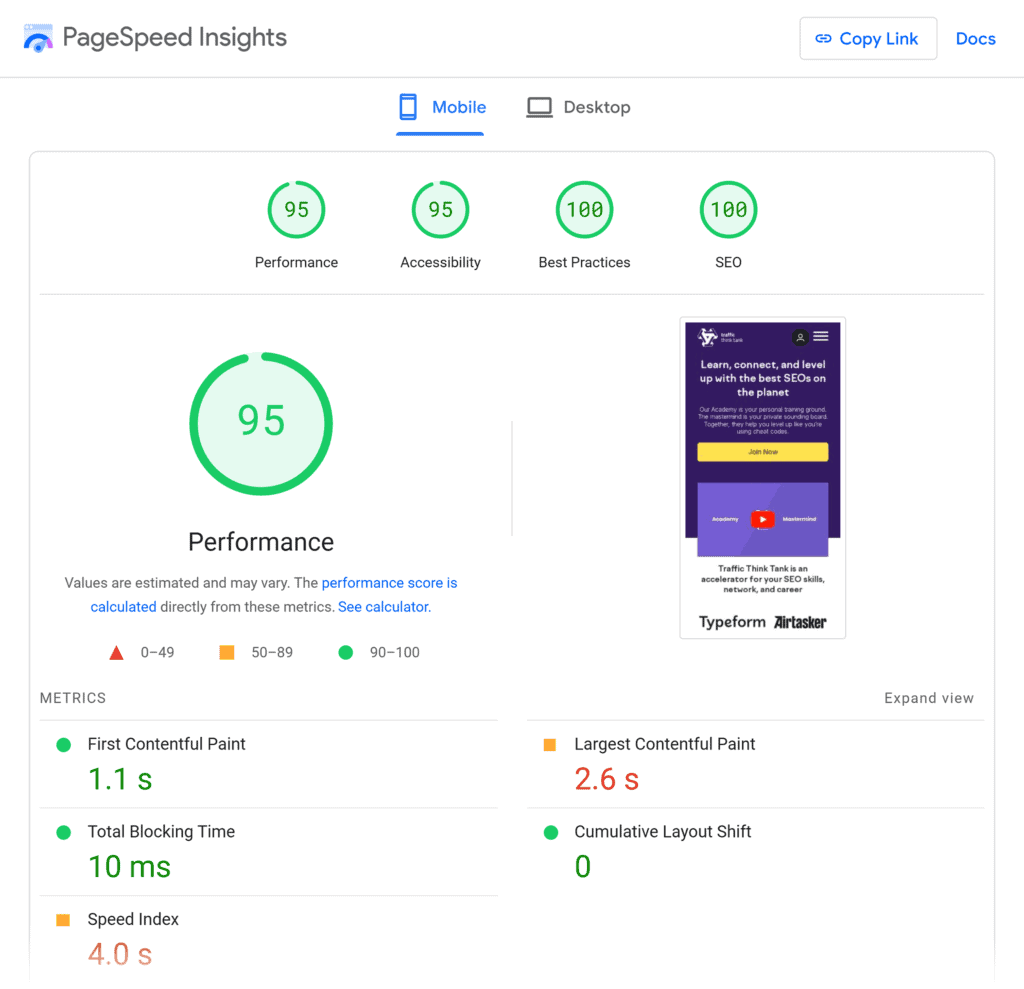Click the Copy Link button
The image size is (1024, 989).
pyautogui.click(x=868, y=38)
